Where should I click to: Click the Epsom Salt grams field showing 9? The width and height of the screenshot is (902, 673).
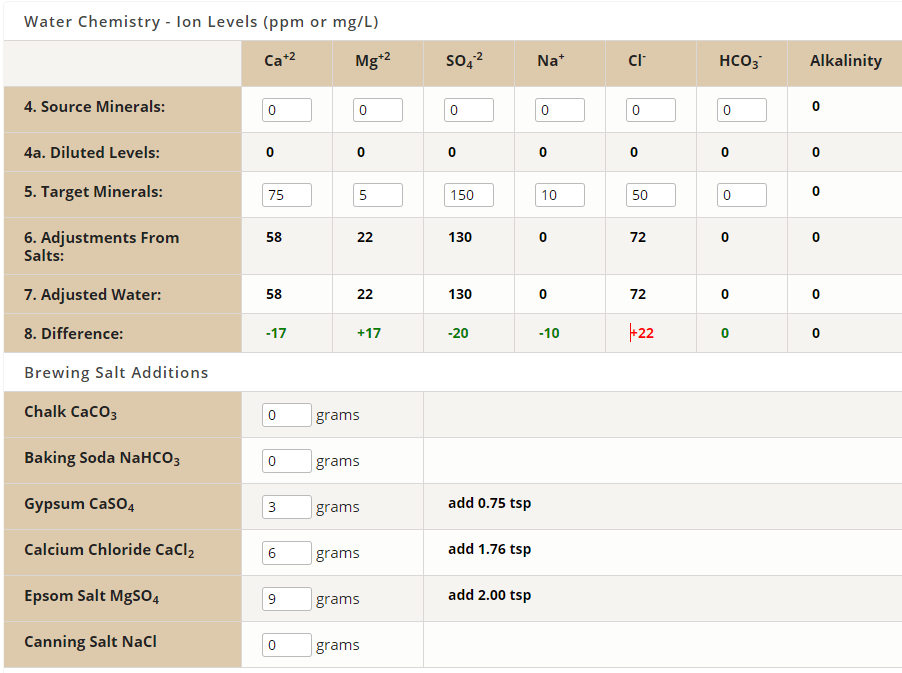(287, 598)
